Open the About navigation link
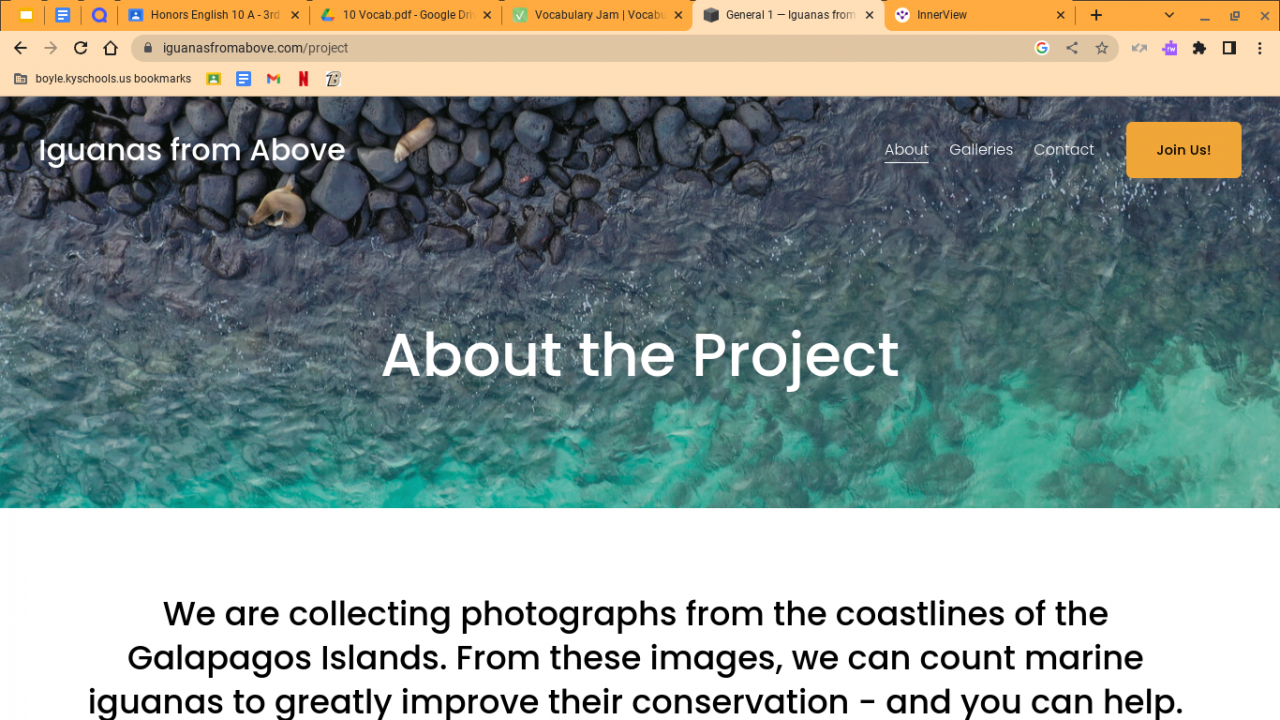 tap(906, 150)
